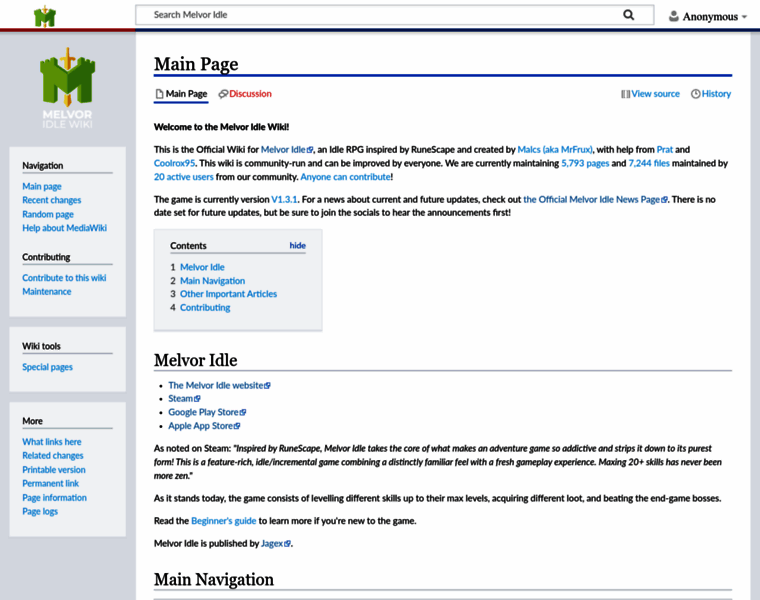This screenshot has height=600, width=760.
Task: Open the Prat user link
Action: [x=665, y=149]
